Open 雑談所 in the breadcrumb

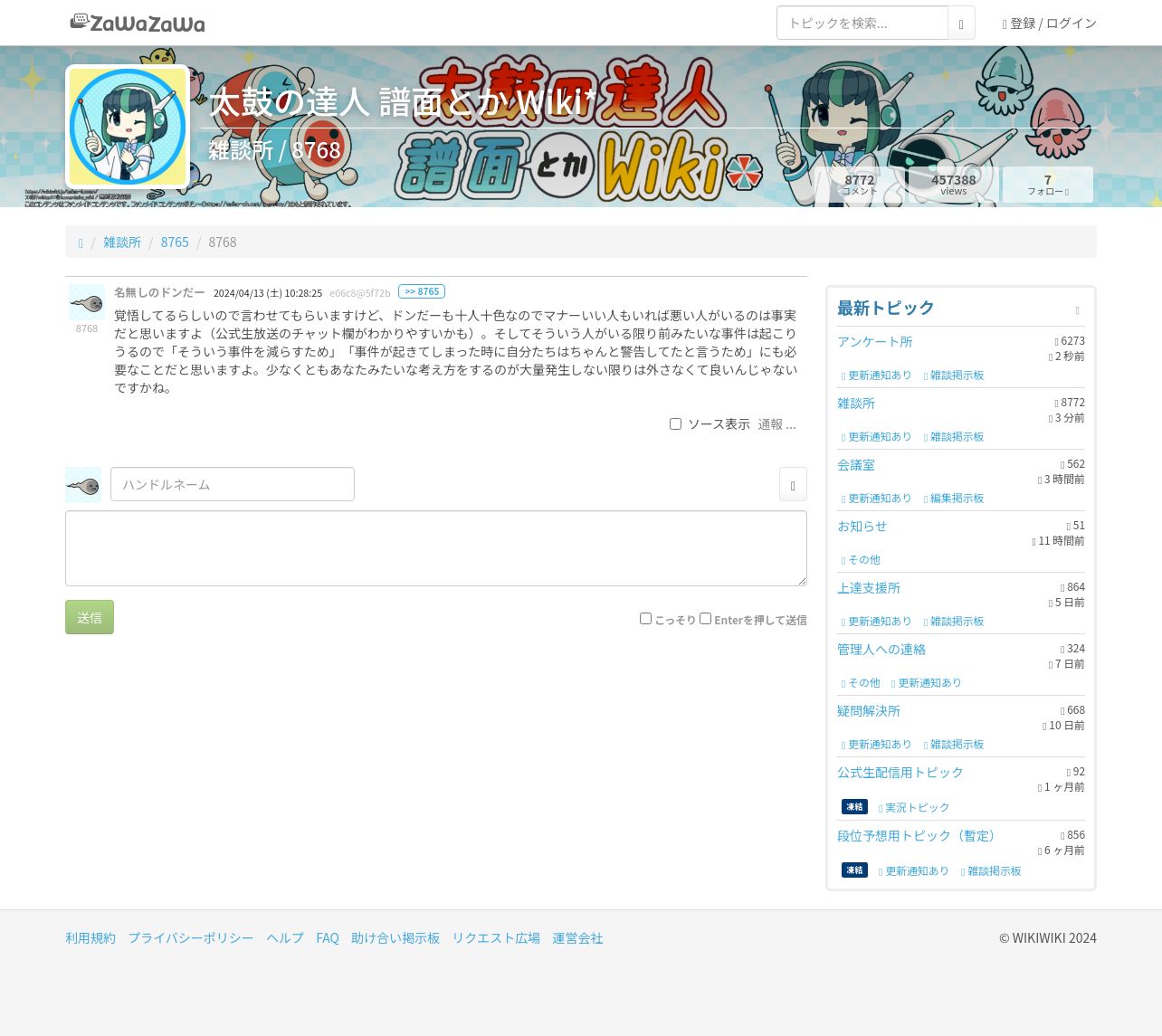tap(122, 242)
